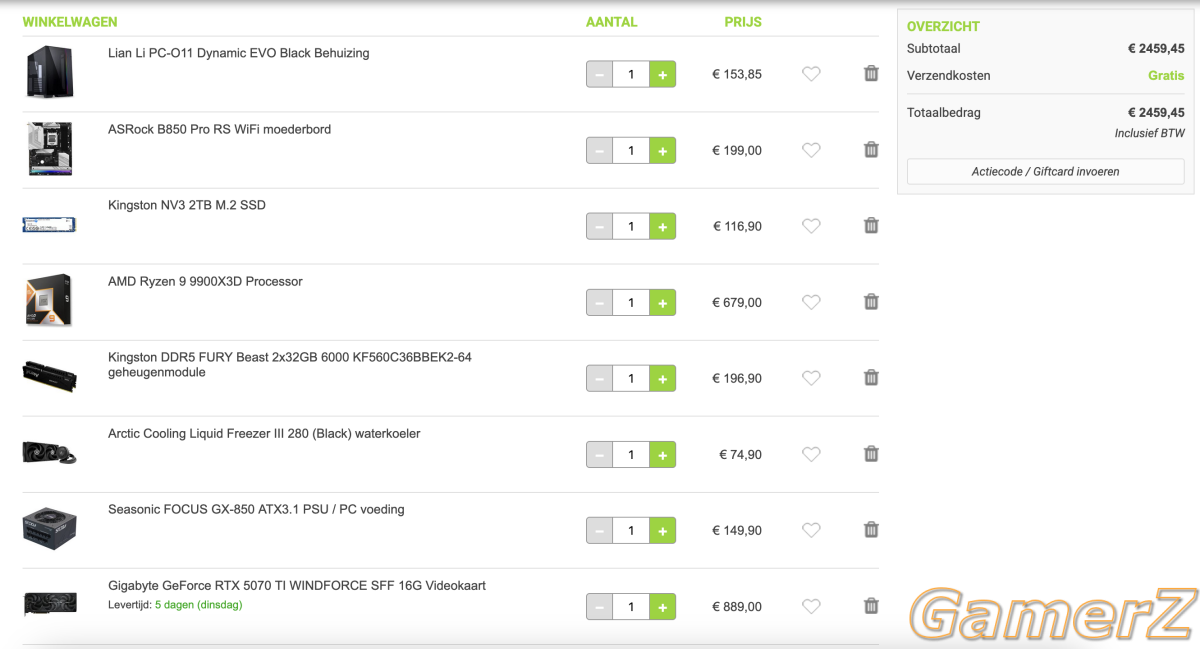Open Lian Li PC-O11 Dynamic EVO product link
Screen dimensions: 1200x649
click(238, 53)
